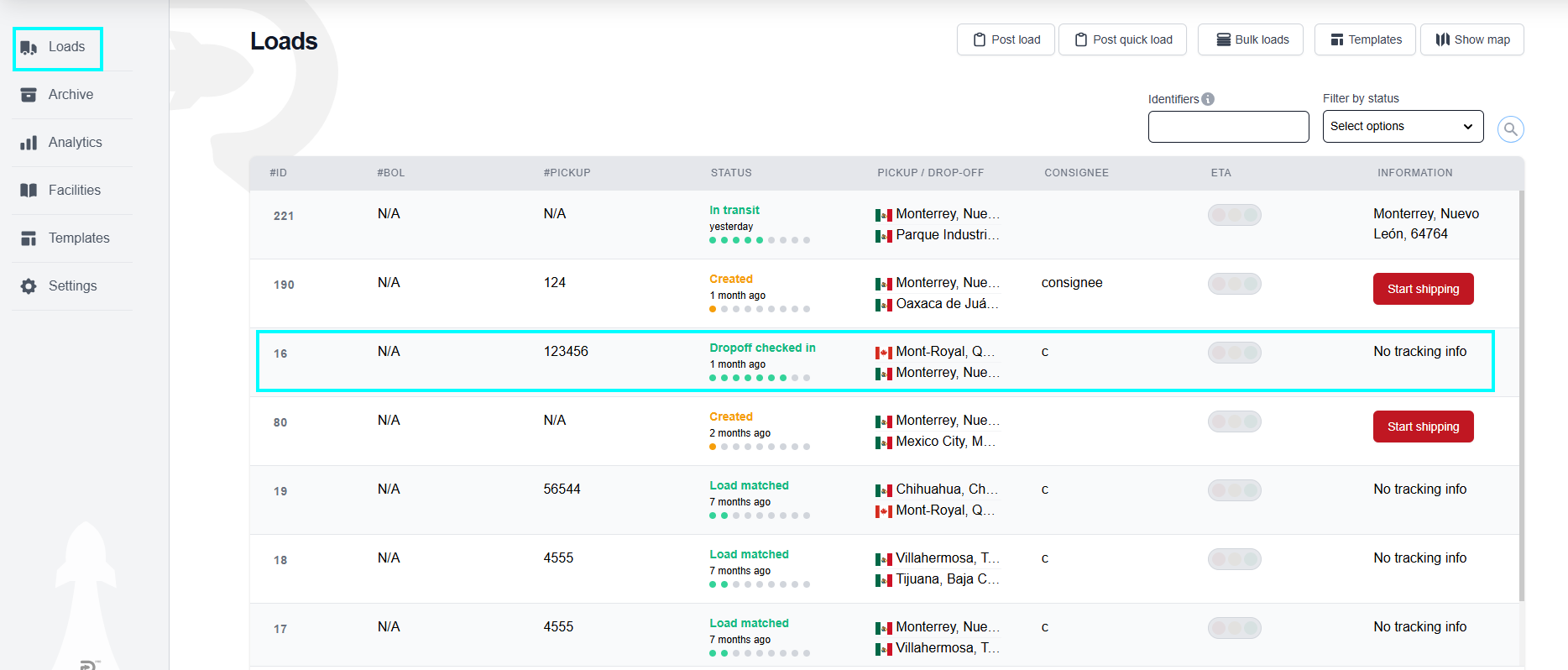Click pickup number 56544
Image resolution: width=1568 pixels, height=670 pixels.
click(562, 489)
